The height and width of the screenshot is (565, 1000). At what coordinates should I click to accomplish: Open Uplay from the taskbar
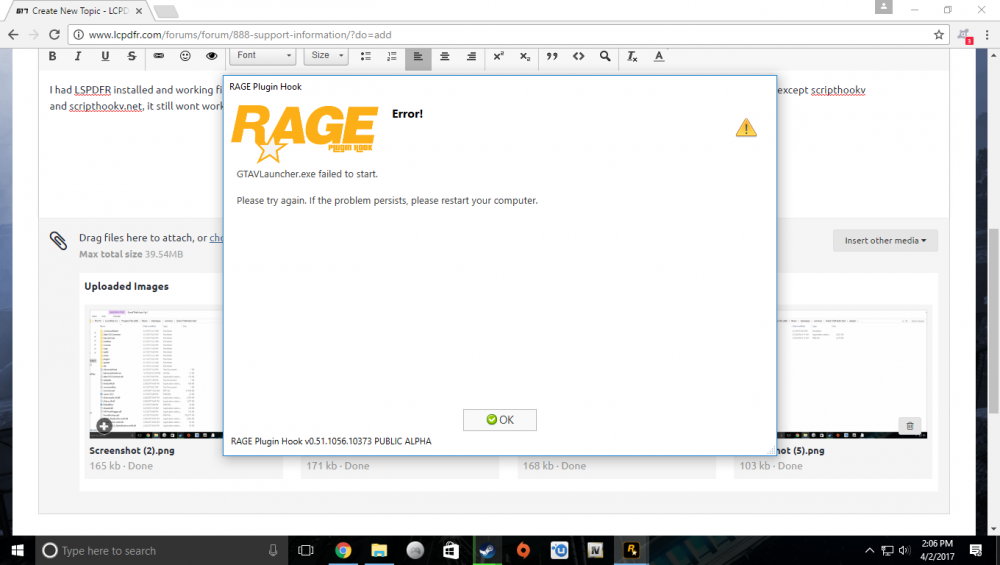559,550
